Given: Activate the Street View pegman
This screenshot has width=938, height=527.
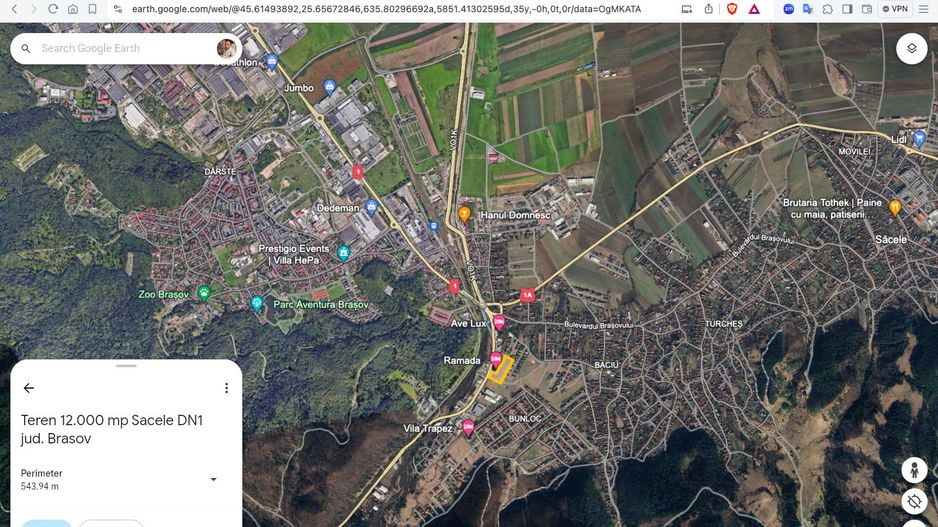Looking at the screenshot, I should (x=913, y=470).
